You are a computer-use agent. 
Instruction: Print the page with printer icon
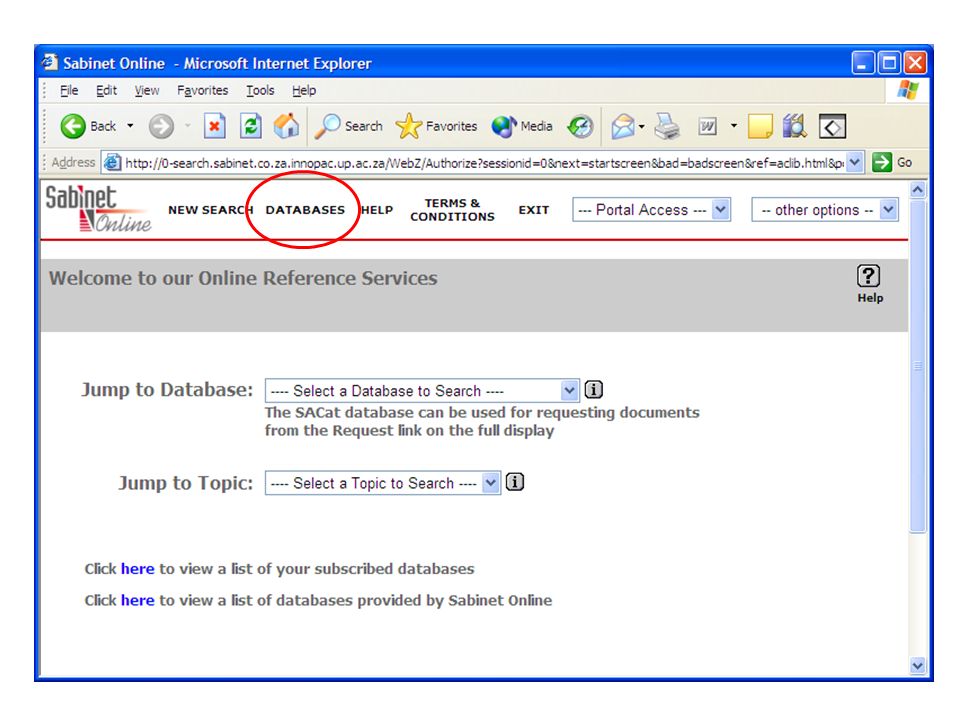coord(667,127)
